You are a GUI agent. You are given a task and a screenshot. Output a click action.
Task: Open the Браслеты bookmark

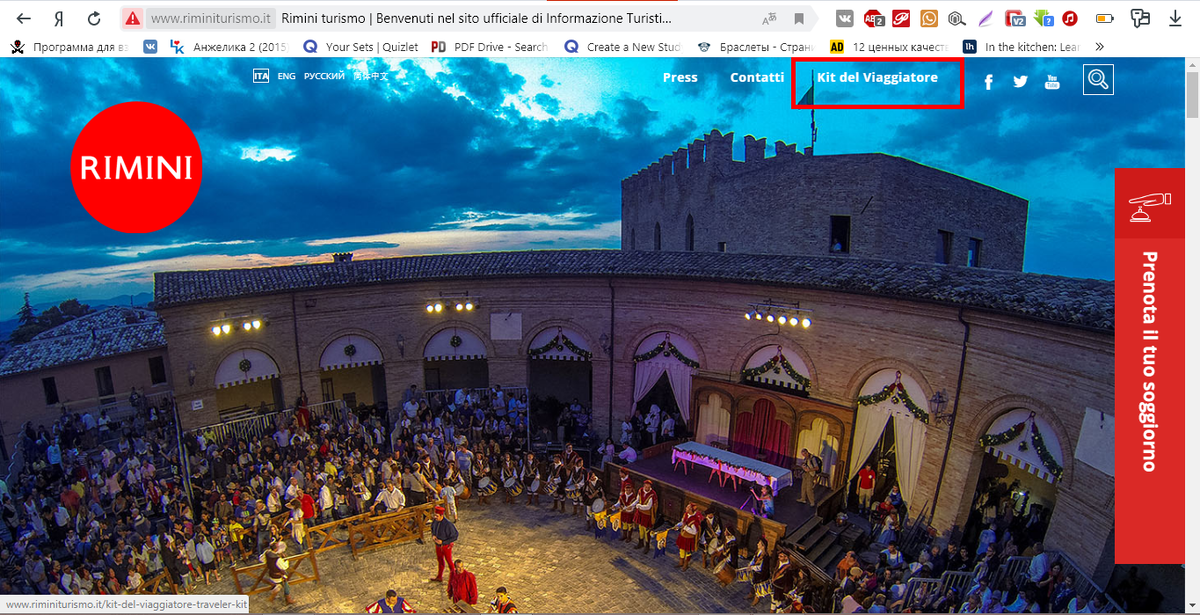tap(755, 46)
